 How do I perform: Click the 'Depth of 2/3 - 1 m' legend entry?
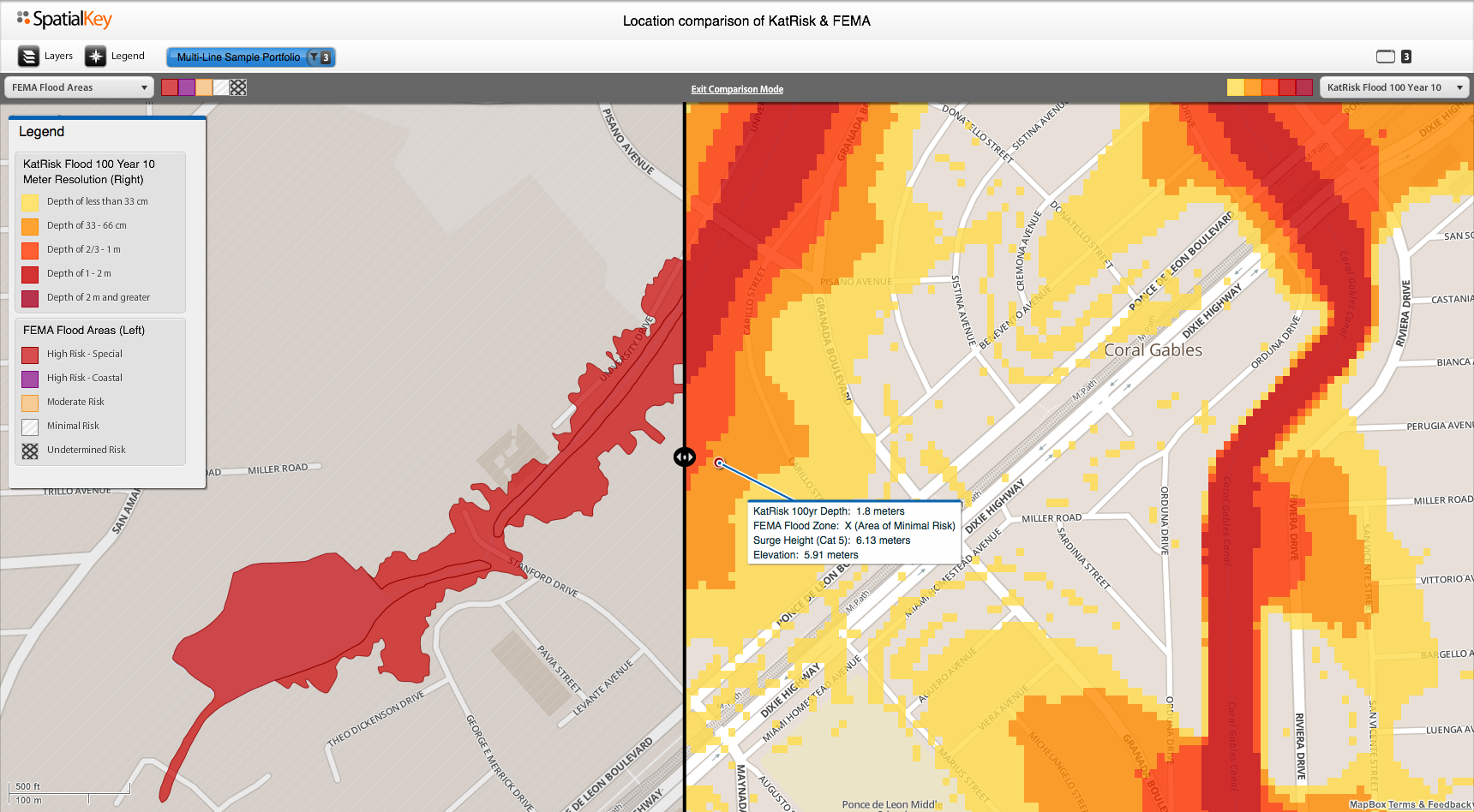72,250
